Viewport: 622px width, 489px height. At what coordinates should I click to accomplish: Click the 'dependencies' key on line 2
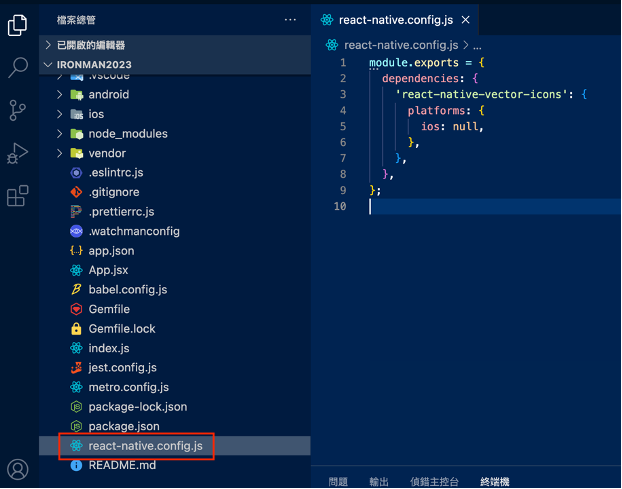(420, 79)
